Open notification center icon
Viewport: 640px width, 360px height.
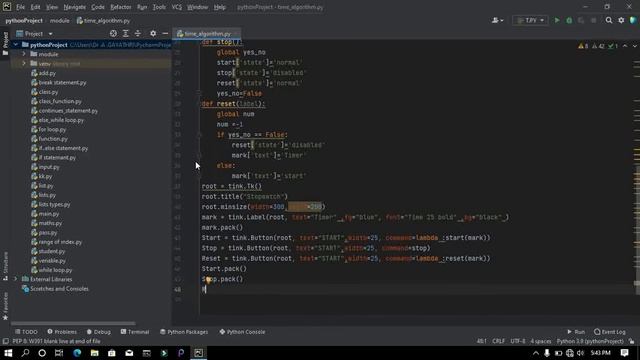[x=624, y=353]
